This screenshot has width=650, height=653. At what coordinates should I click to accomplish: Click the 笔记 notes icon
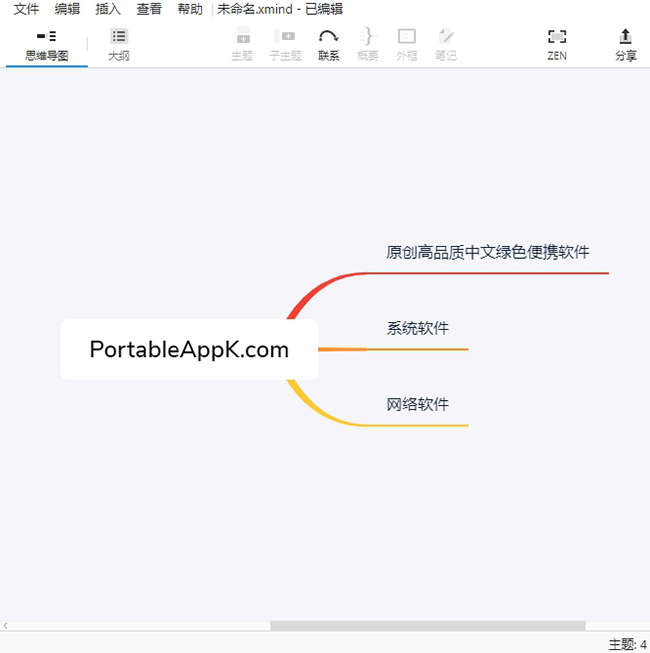coord(446,37)
